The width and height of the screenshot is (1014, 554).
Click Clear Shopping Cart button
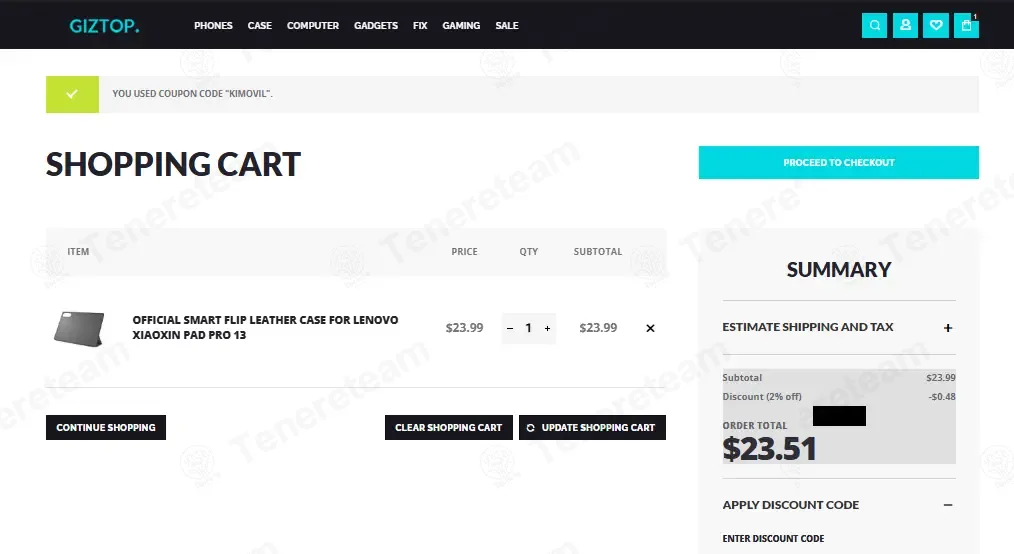(449, 427)
